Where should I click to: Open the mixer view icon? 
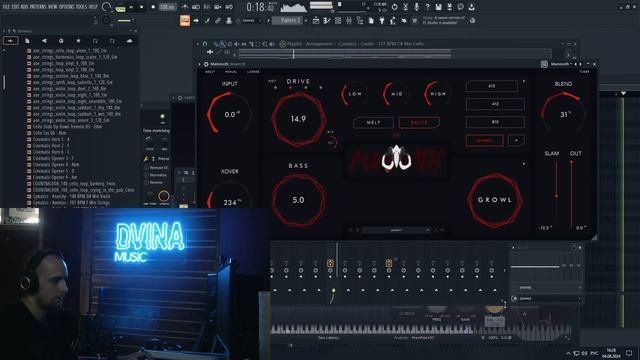[x=349, y=20]
